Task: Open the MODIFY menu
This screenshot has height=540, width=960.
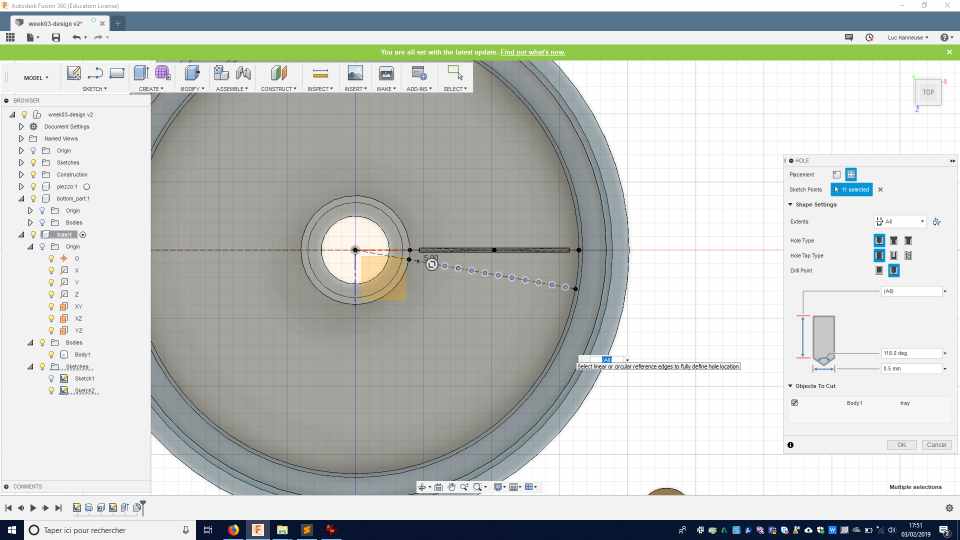Action: pyautogui.click(x=192, y=89)
